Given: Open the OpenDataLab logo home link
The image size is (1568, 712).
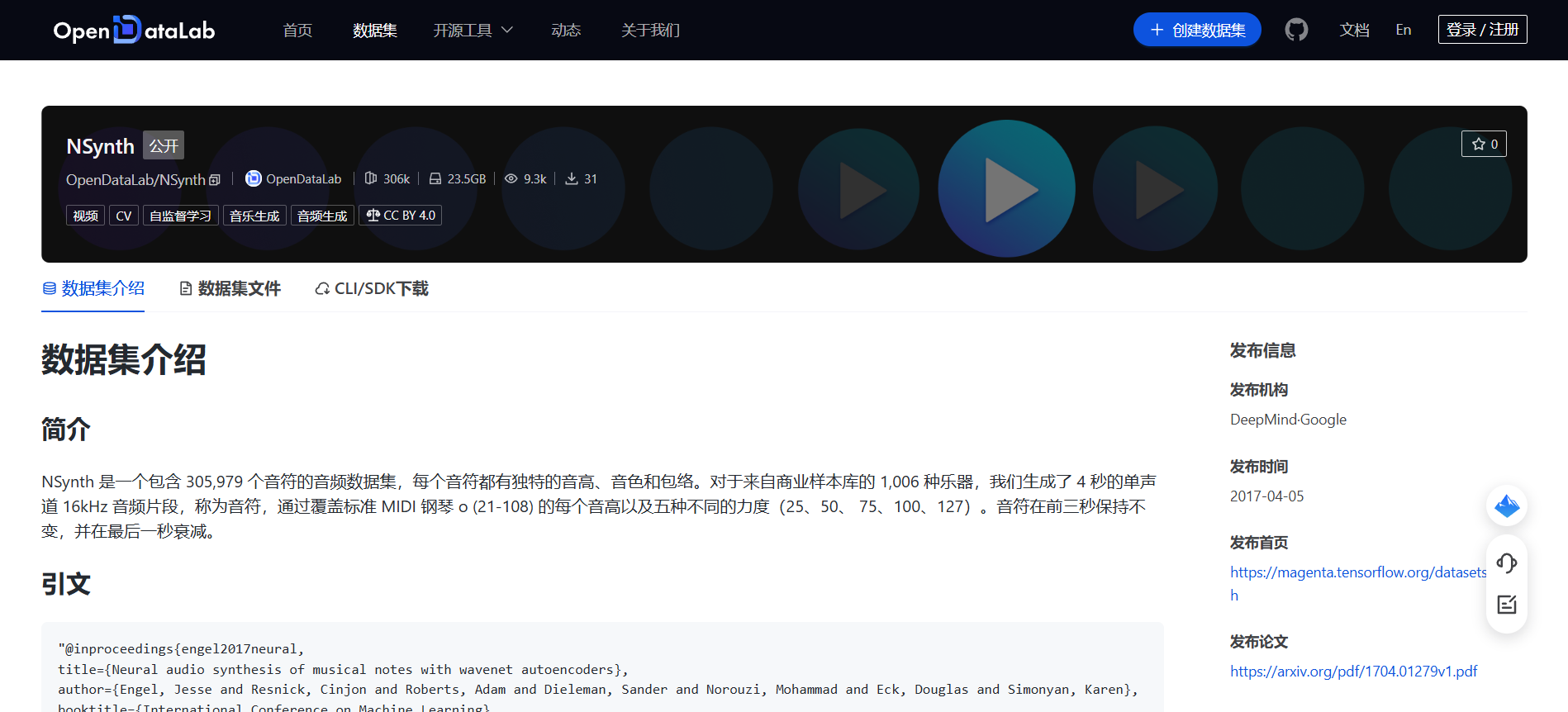Looking at the screenshot, I should coord(134,30).
